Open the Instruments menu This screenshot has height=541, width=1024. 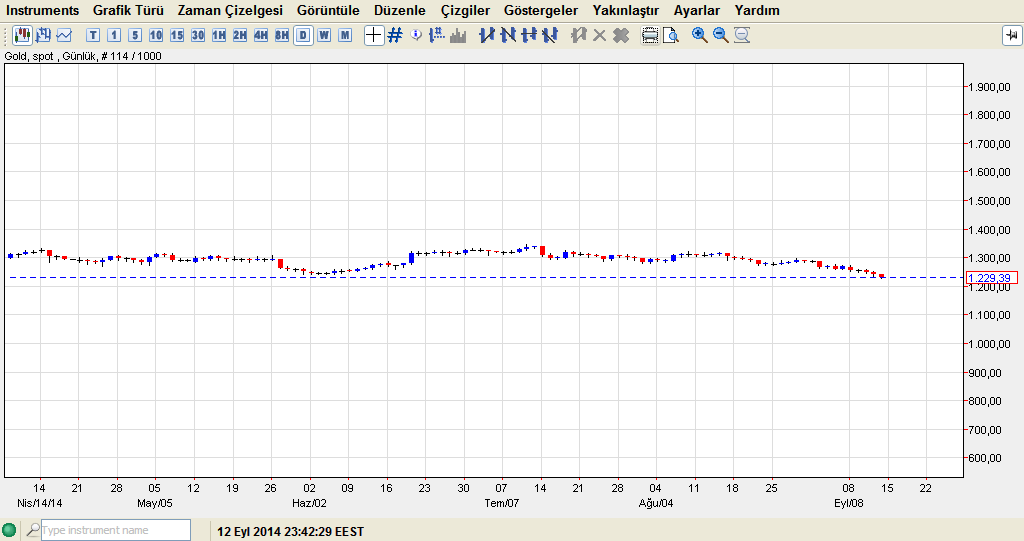coord(42,10)
